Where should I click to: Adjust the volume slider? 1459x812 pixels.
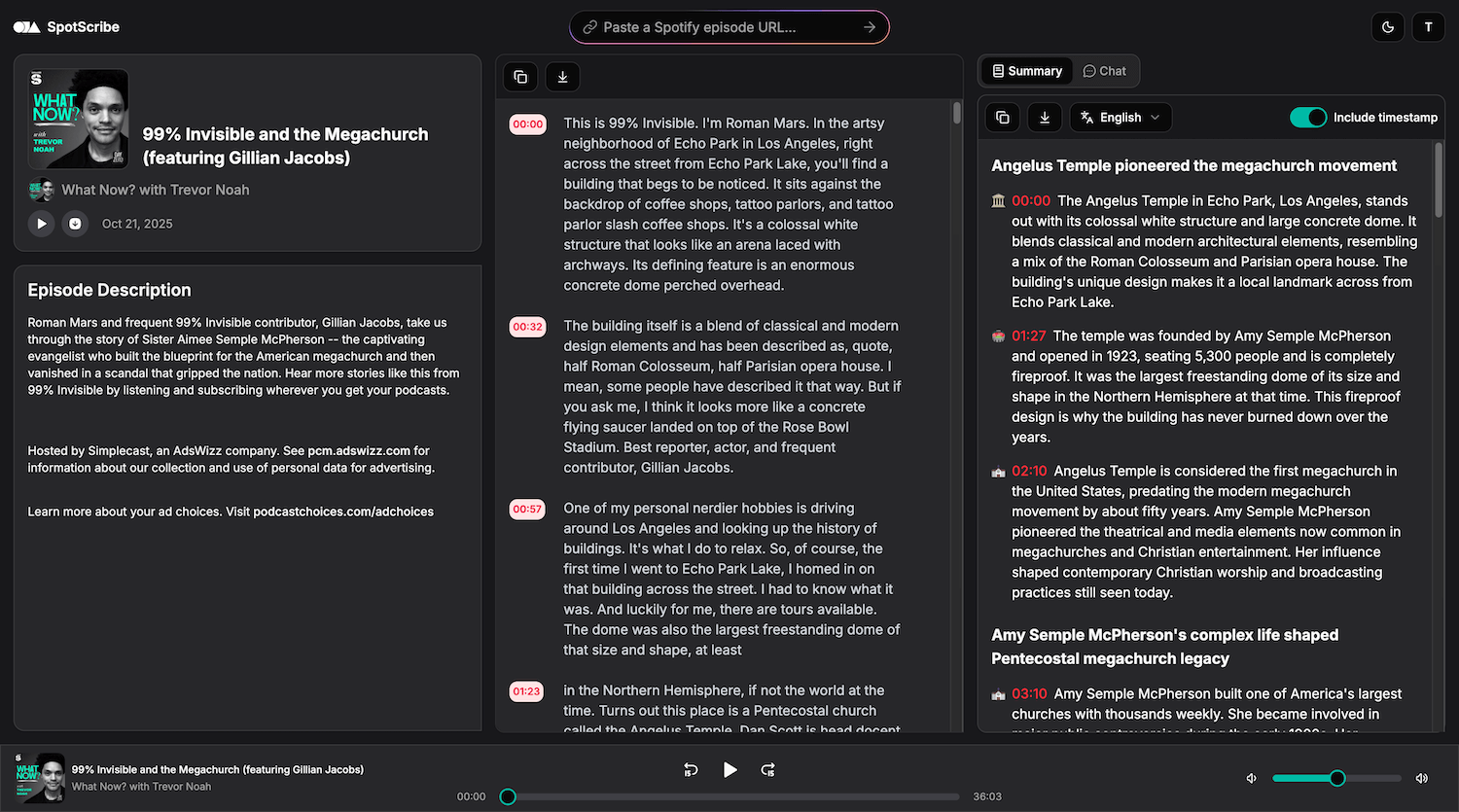coord(1336,778)
